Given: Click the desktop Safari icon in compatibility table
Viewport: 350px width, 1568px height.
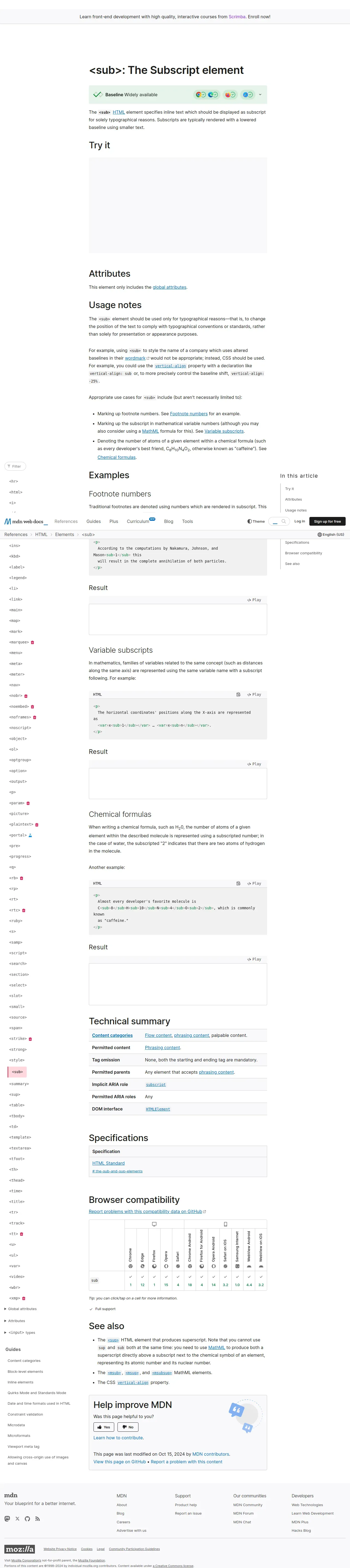Looking at the screenshot, I should [178, 1266].
